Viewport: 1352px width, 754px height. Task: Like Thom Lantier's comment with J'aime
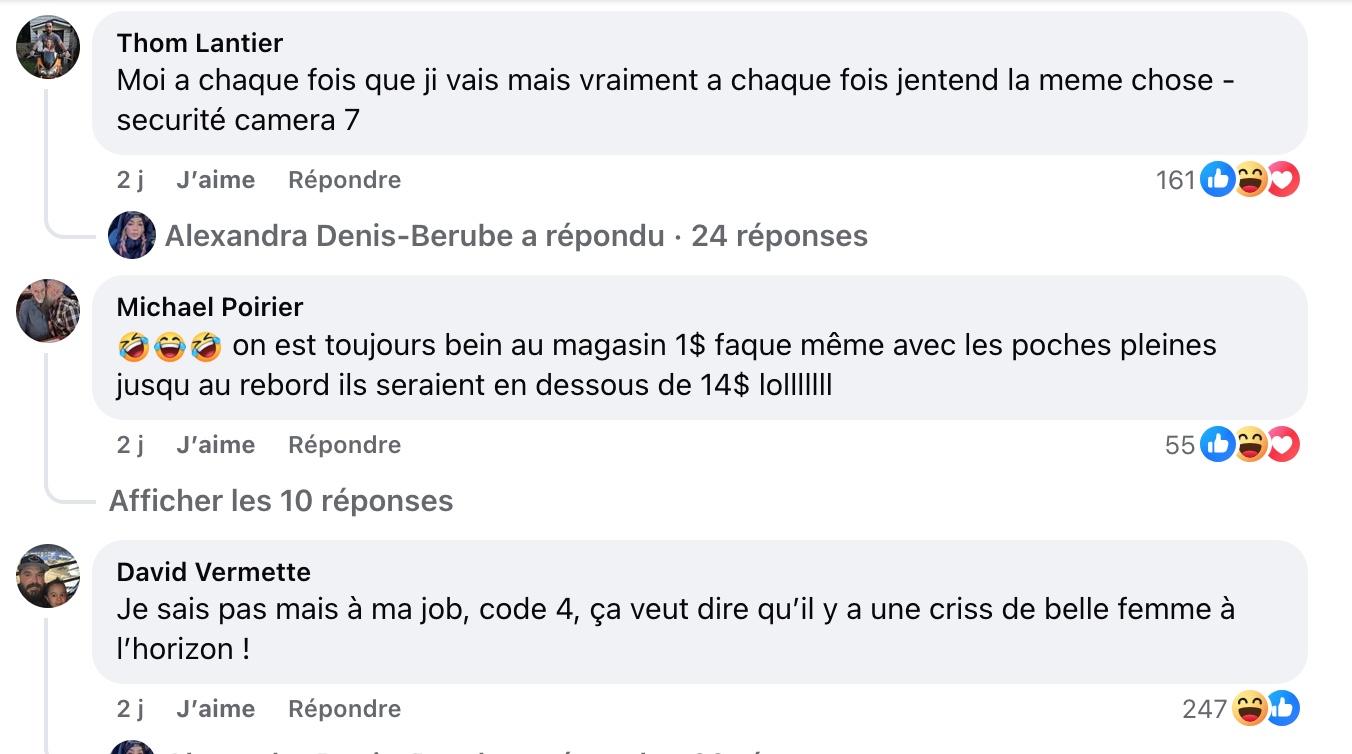click(215, 180)
